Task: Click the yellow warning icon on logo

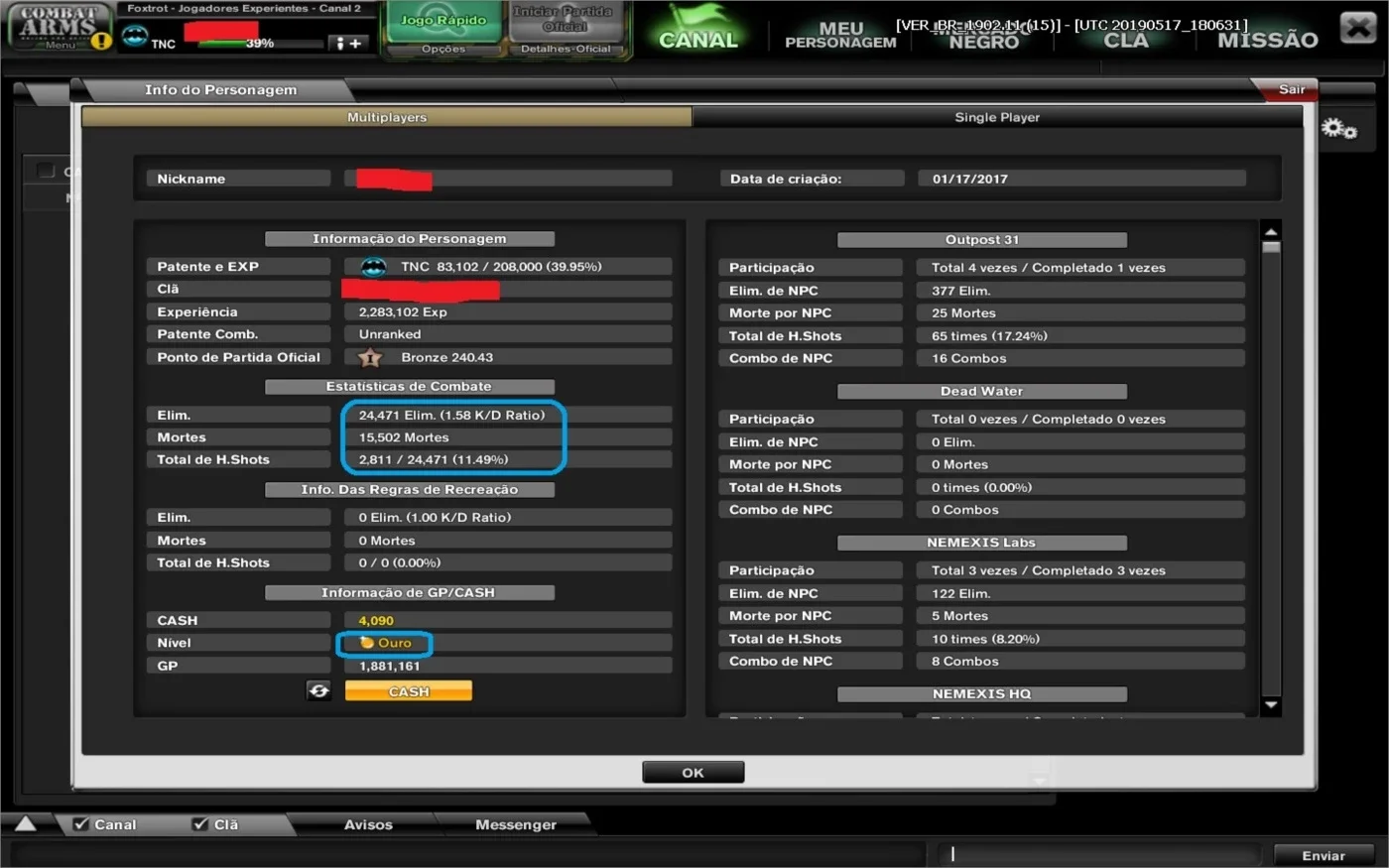Action: tap(101, 41)
